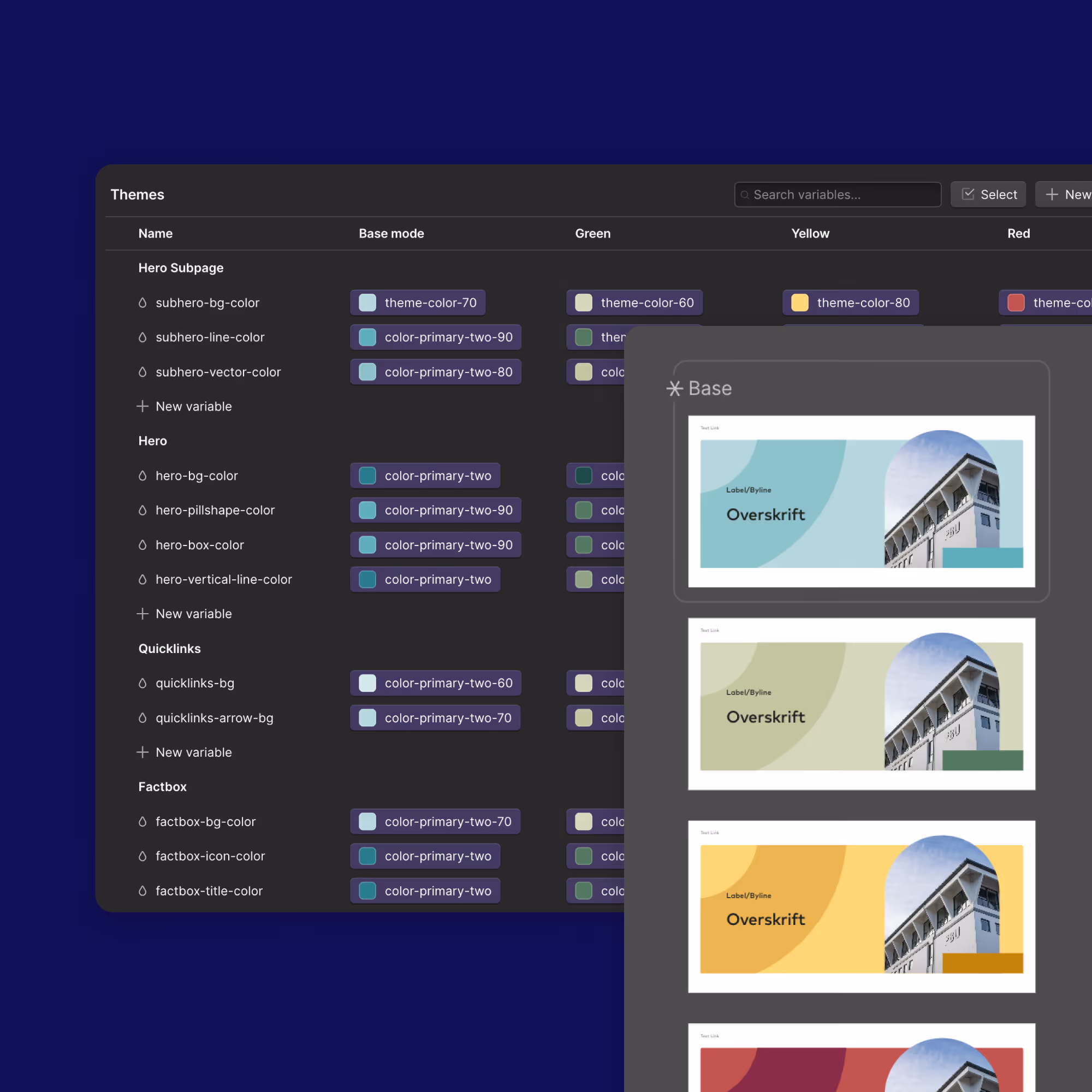Click the asterisk icon beside Base label

pos(674,388)
